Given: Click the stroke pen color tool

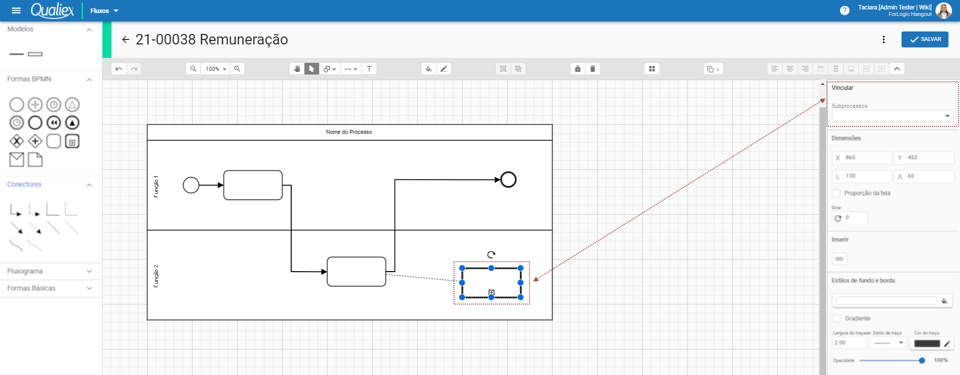Looking at the screenshot, I should pos(444,69).
